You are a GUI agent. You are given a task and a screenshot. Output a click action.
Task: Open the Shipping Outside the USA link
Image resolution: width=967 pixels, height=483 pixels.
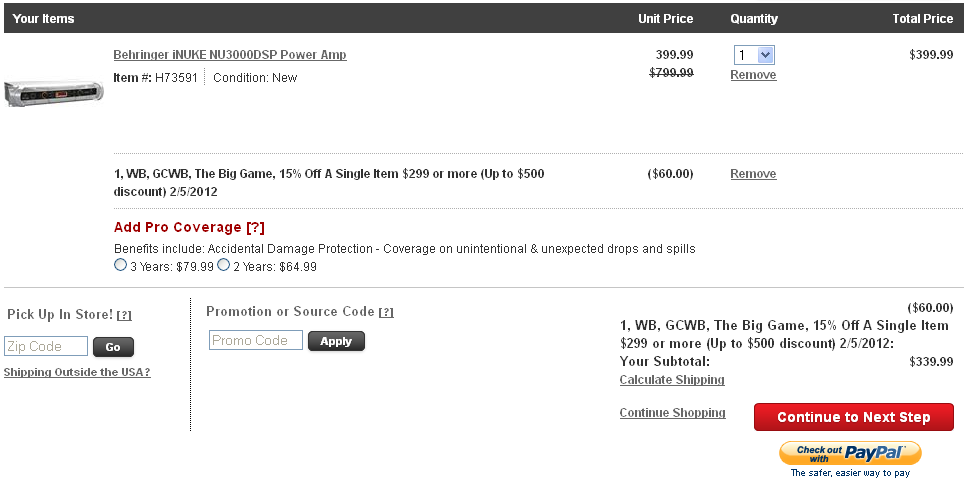coord(77,373)
